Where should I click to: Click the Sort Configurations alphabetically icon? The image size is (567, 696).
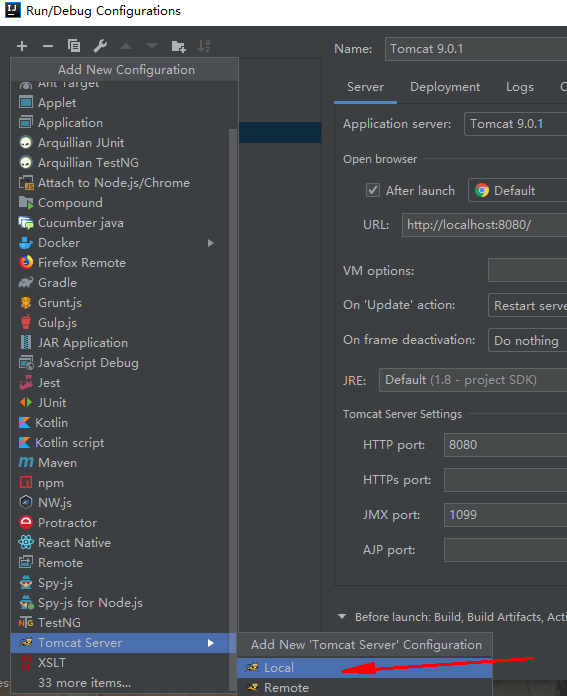[204, 46]
